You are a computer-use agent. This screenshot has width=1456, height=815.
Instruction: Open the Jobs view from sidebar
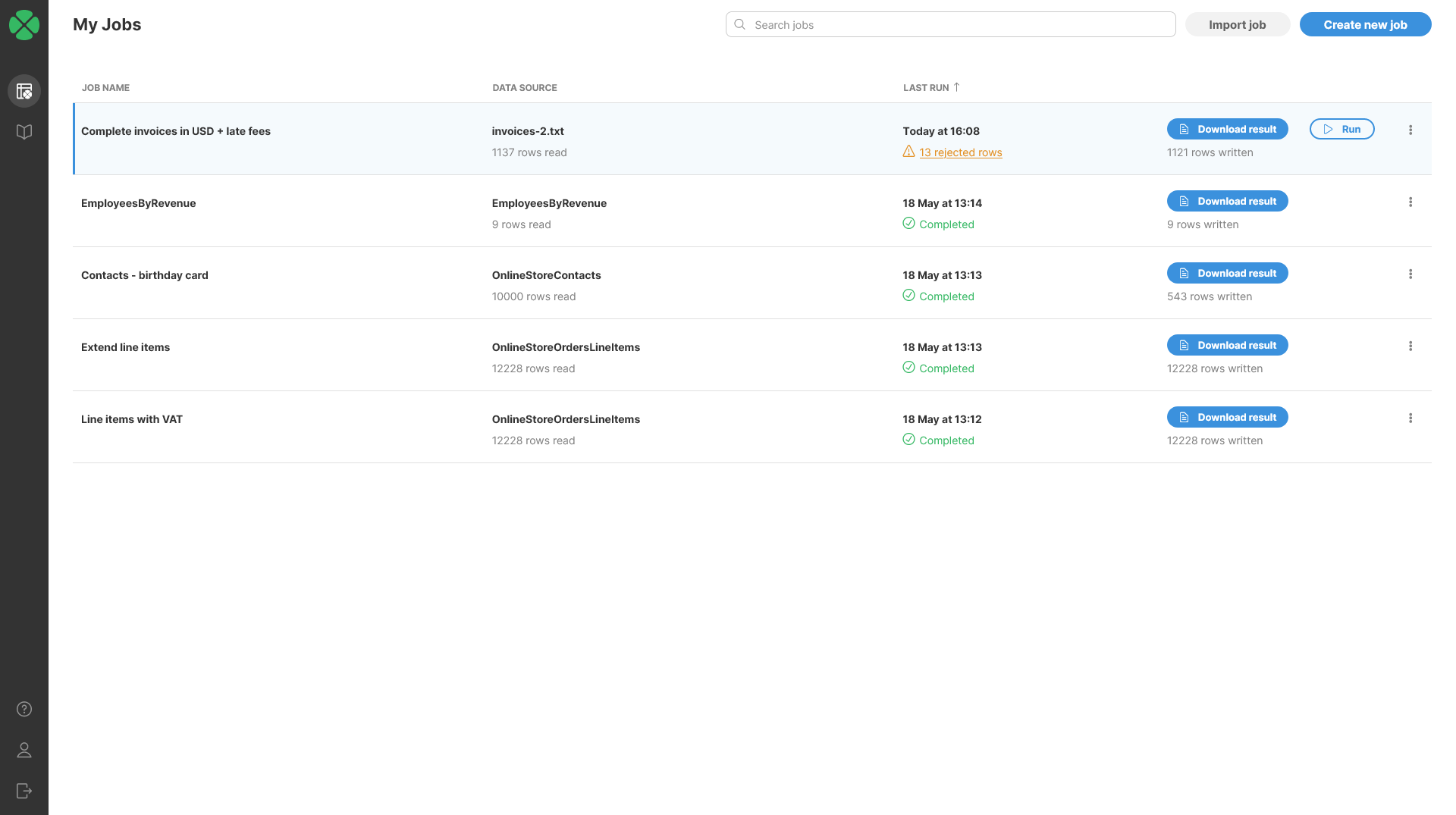tap(24, 91)
